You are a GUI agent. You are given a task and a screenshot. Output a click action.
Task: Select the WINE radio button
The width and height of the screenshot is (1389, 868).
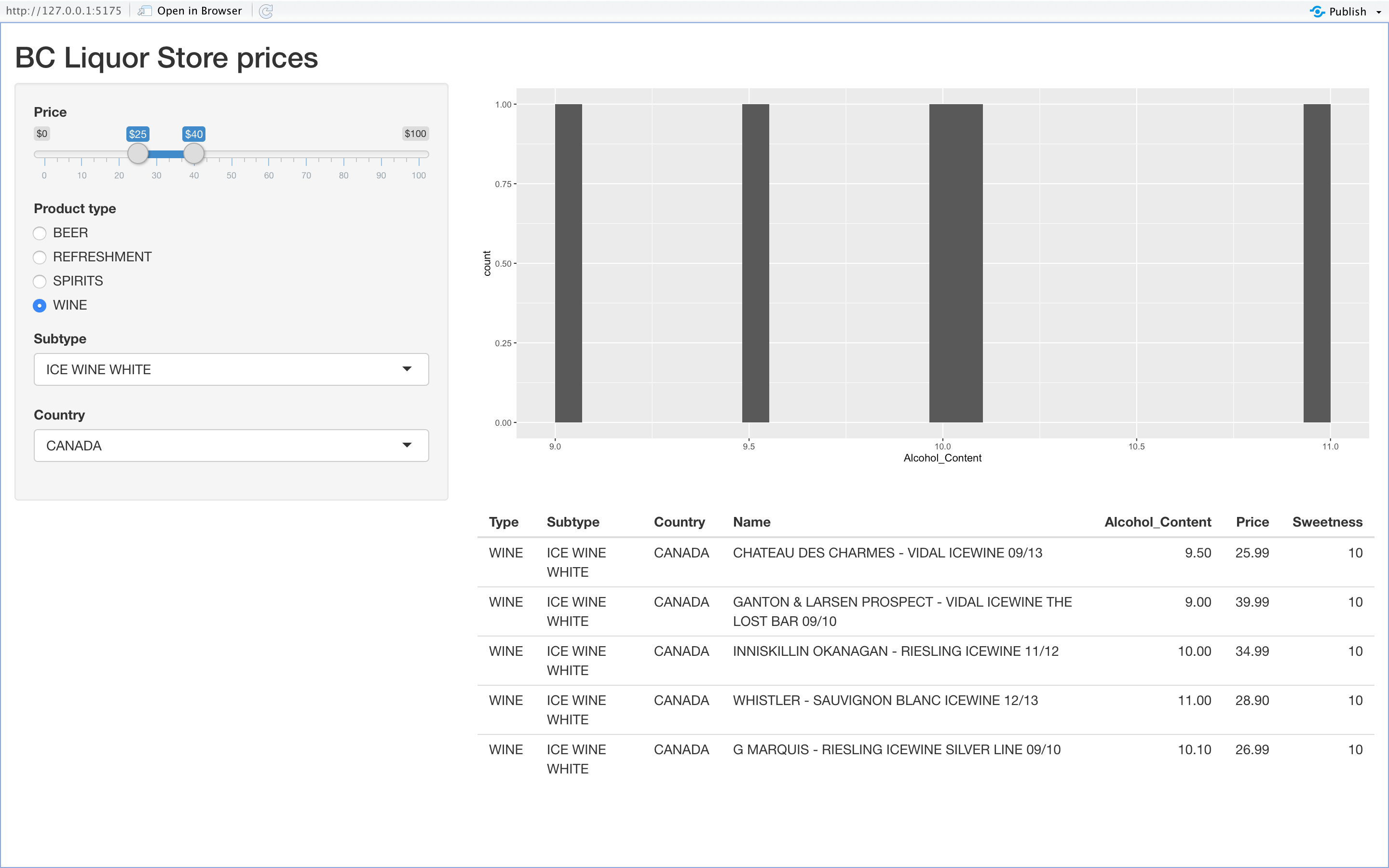(x=40, y=305)
